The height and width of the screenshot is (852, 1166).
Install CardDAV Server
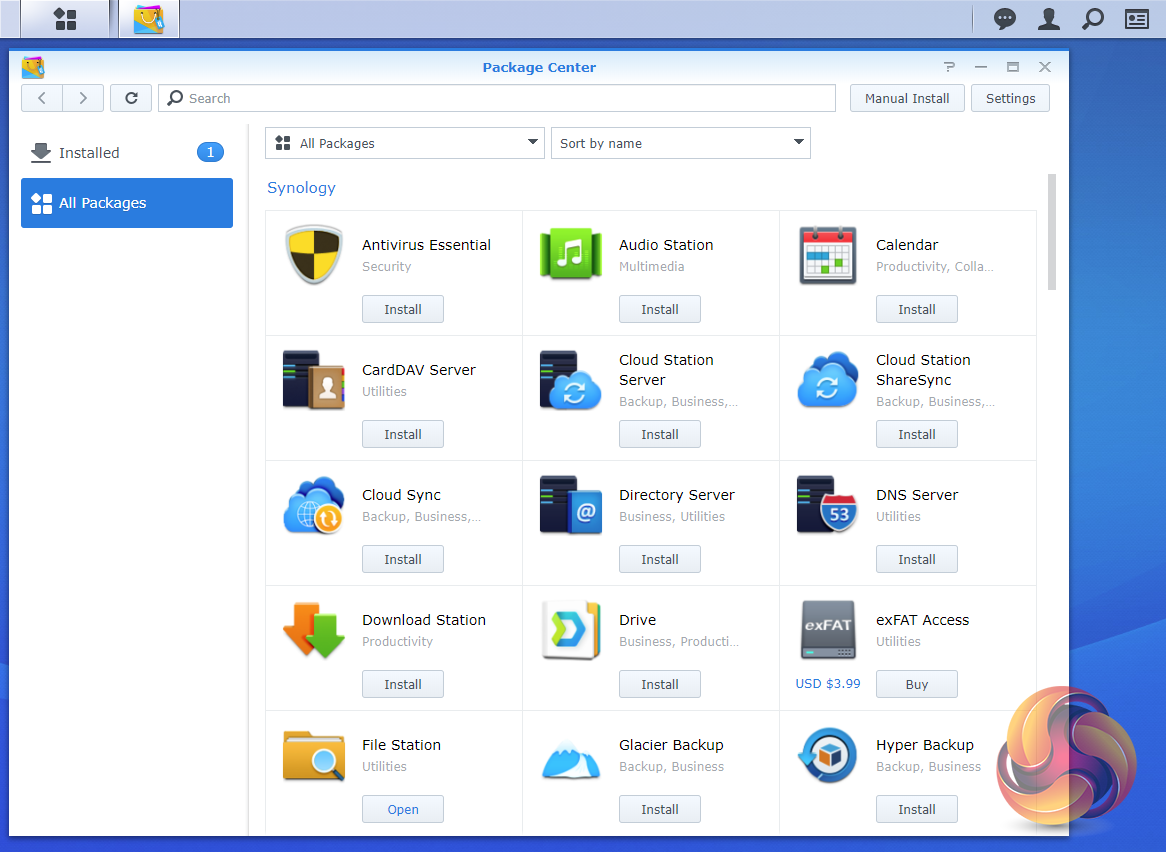[x=402, y=434]
